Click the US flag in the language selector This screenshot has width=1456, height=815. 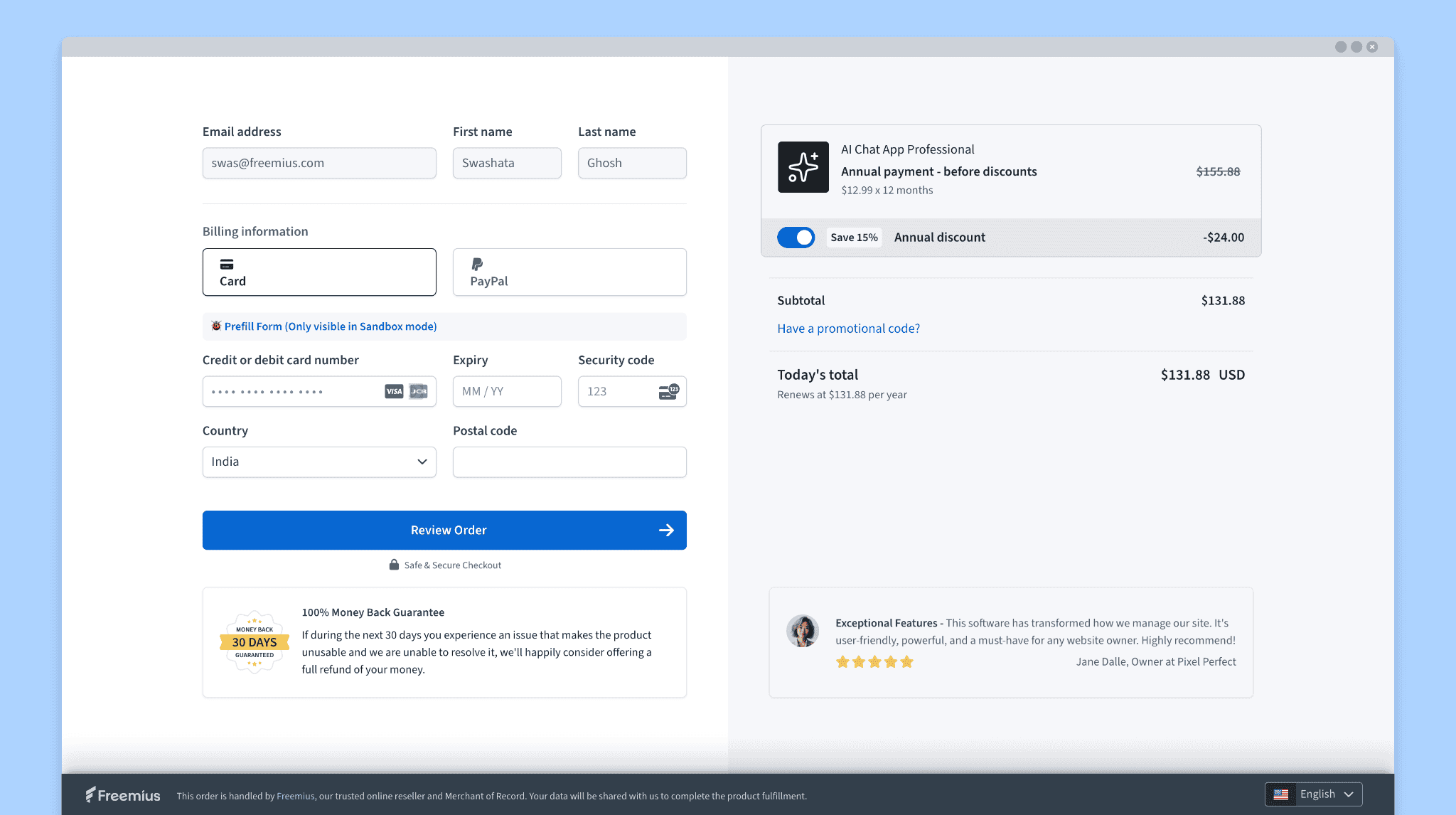coord(1281,794)
